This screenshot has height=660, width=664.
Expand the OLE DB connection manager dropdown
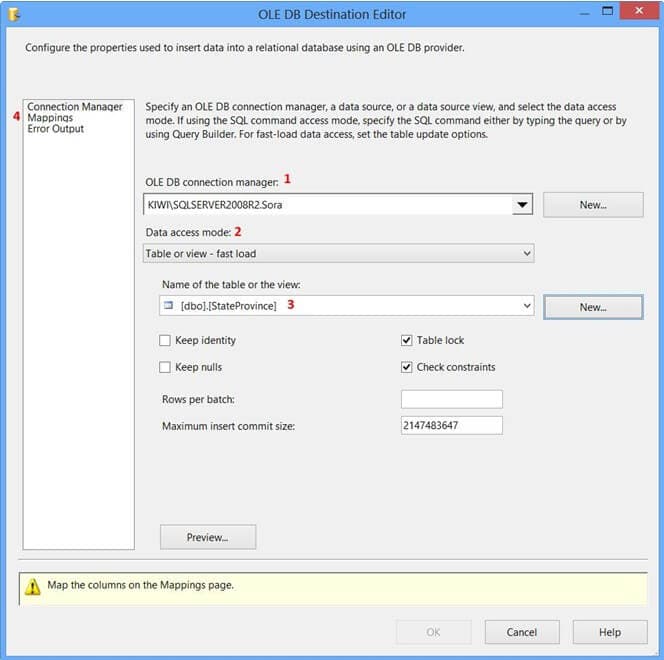pos(522,205)
